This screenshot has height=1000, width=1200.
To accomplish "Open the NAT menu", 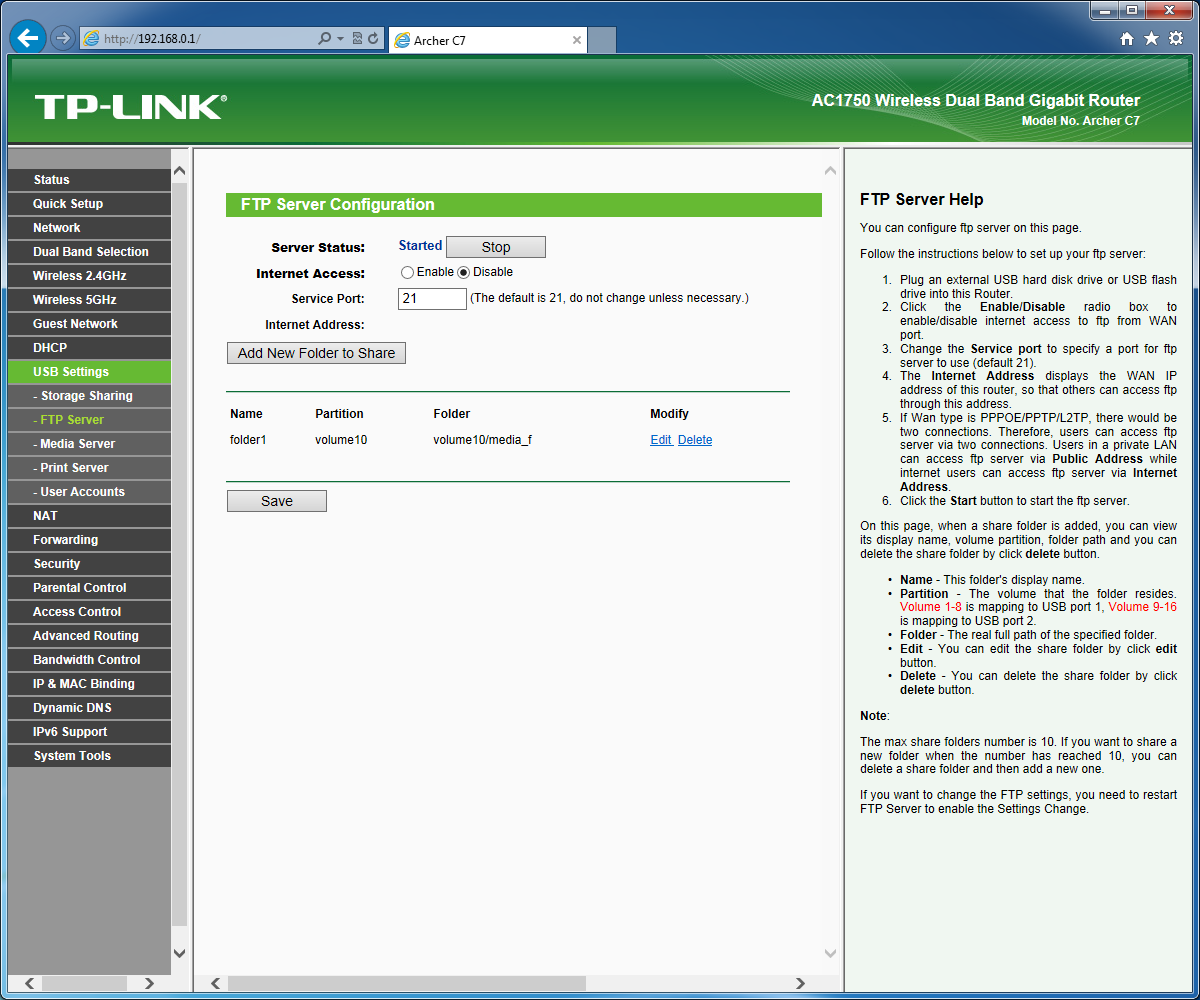I will (x=89, y=516).
